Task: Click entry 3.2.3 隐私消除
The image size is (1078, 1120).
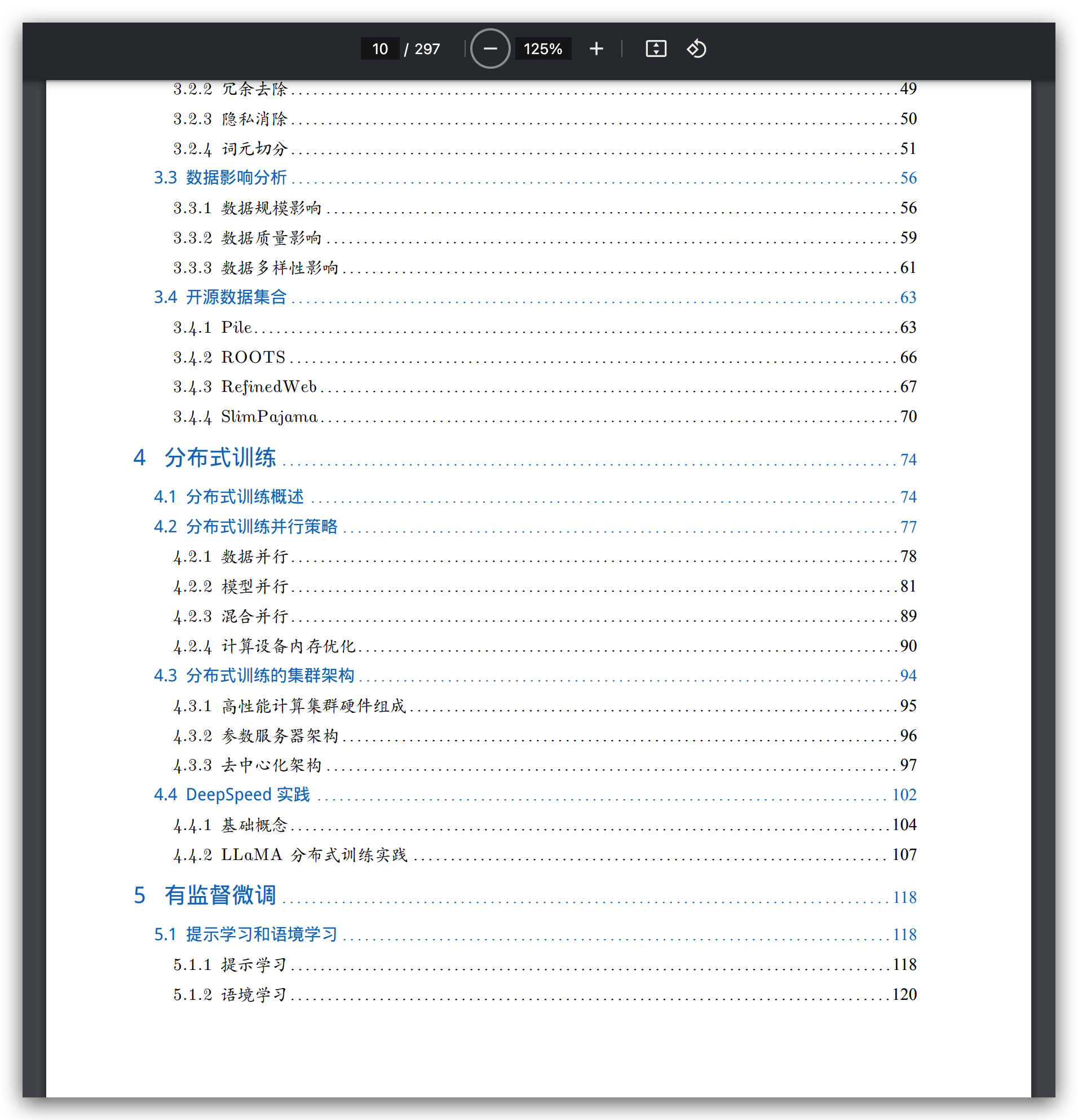Action: tap(230, 118)
